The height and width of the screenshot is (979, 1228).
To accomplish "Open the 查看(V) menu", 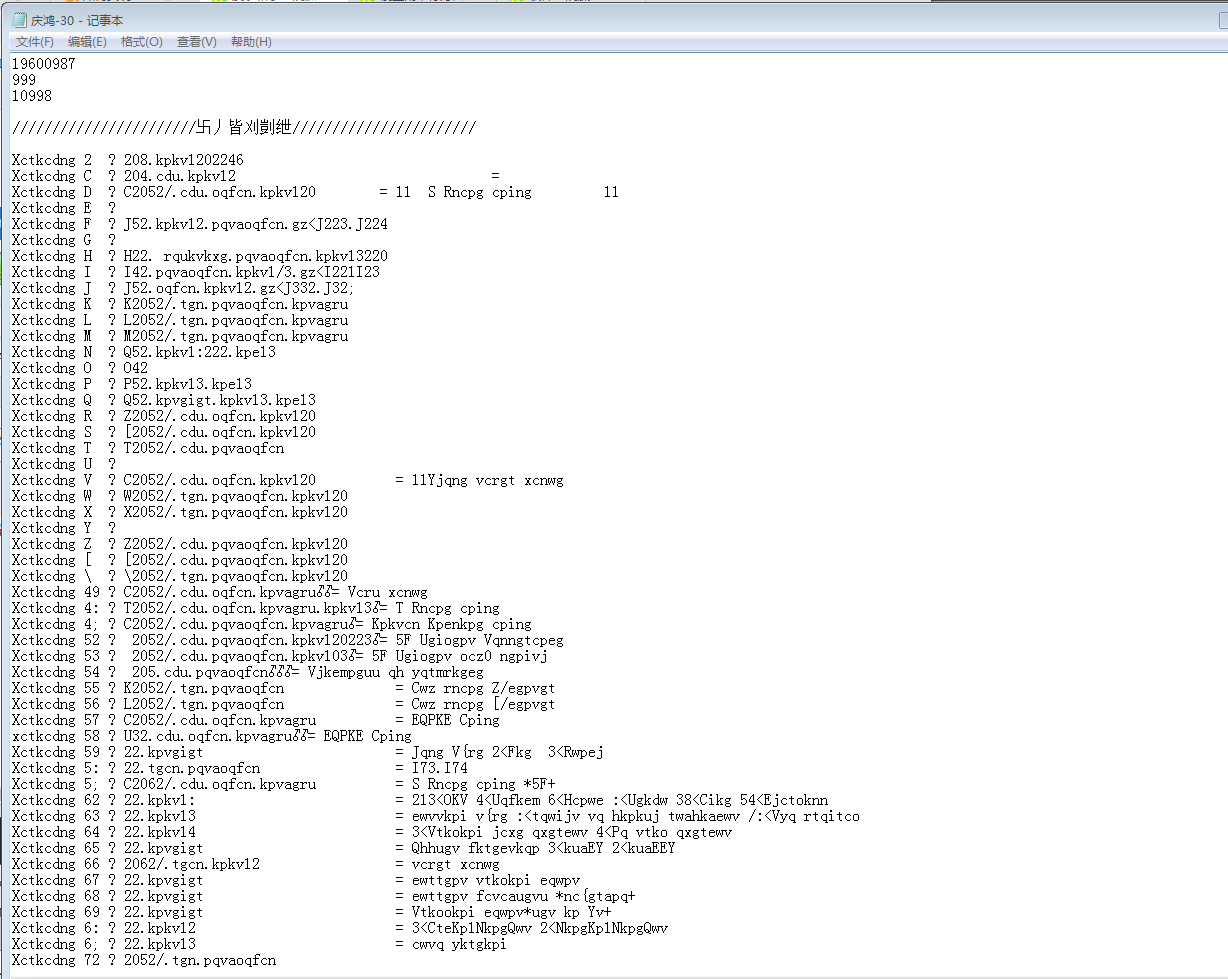I will tap(196, 42).
